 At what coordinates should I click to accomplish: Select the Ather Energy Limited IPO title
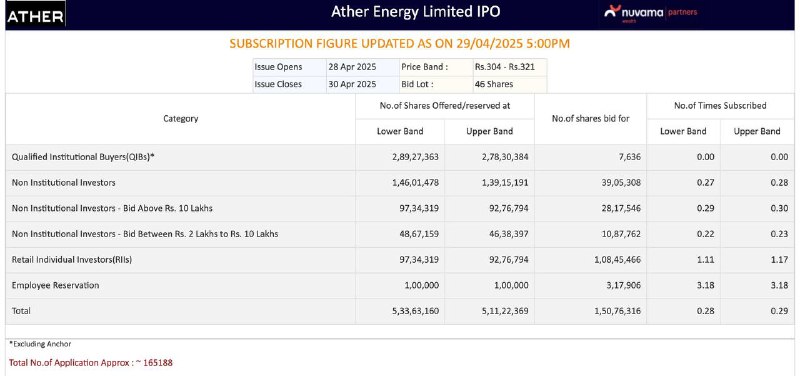(x=415, y=12)
